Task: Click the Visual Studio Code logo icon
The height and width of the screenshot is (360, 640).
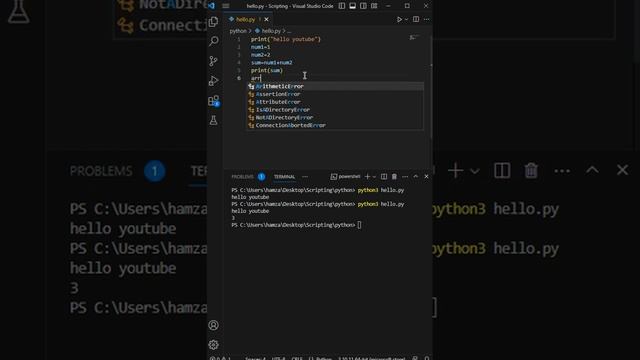Action: tap(212, 6)
